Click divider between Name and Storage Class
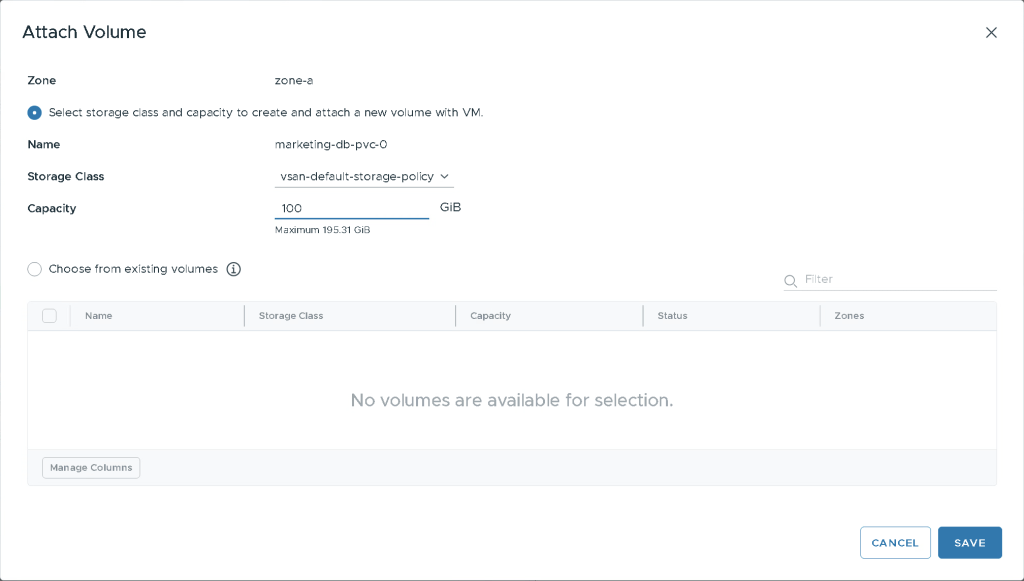Screen dimensions: 1024x581 (x=244, y=316)
